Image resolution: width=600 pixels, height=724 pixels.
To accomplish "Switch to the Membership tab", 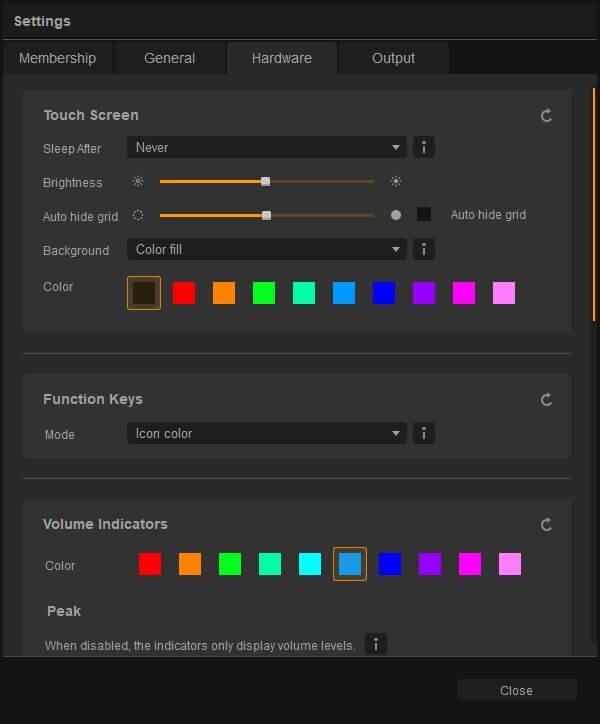I will tap(58, 58).
